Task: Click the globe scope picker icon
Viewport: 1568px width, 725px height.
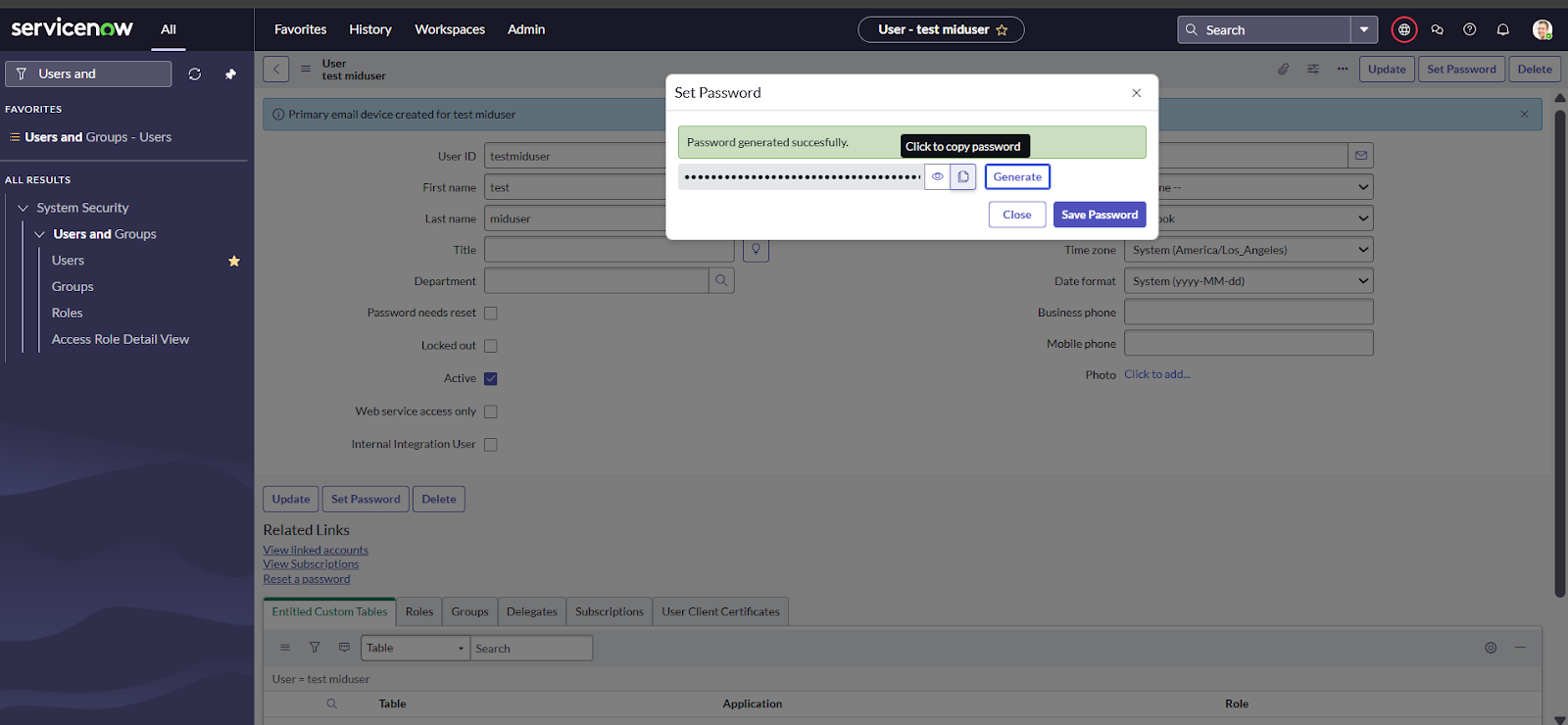Action: pyautogui.click(x=1404, y=29)
